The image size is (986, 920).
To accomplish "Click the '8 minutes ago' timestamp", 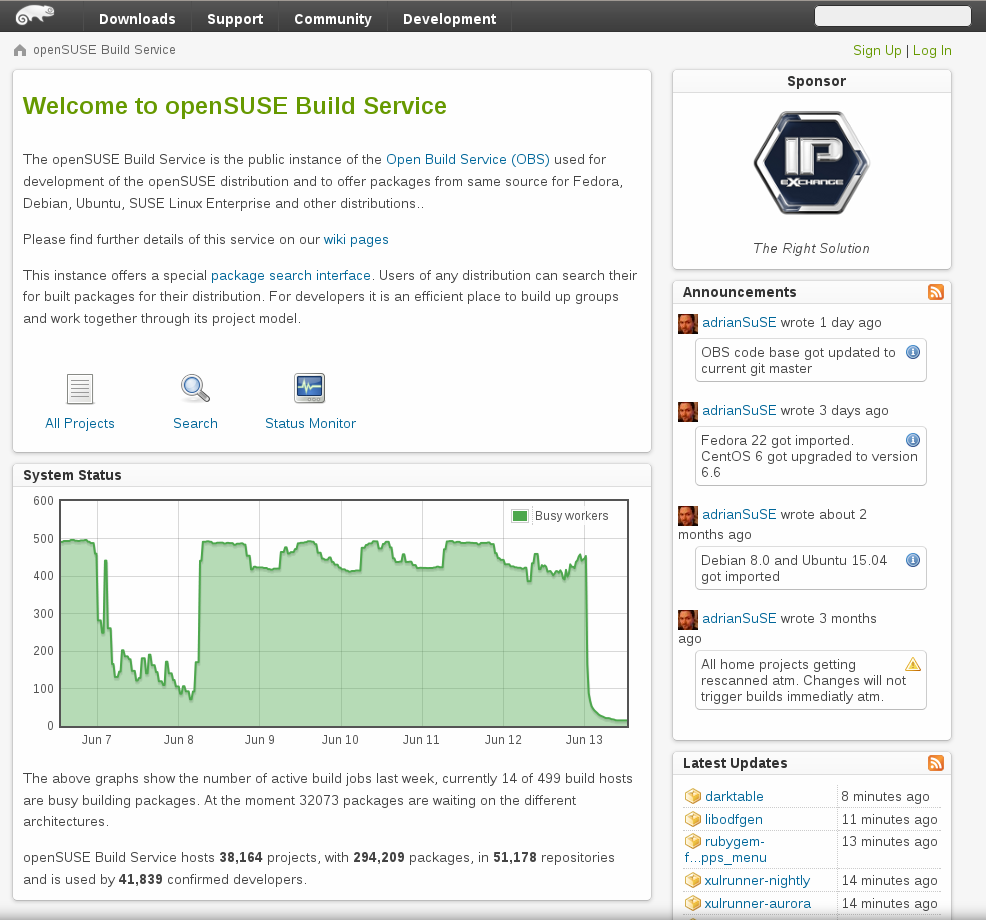I will point(885,796).
